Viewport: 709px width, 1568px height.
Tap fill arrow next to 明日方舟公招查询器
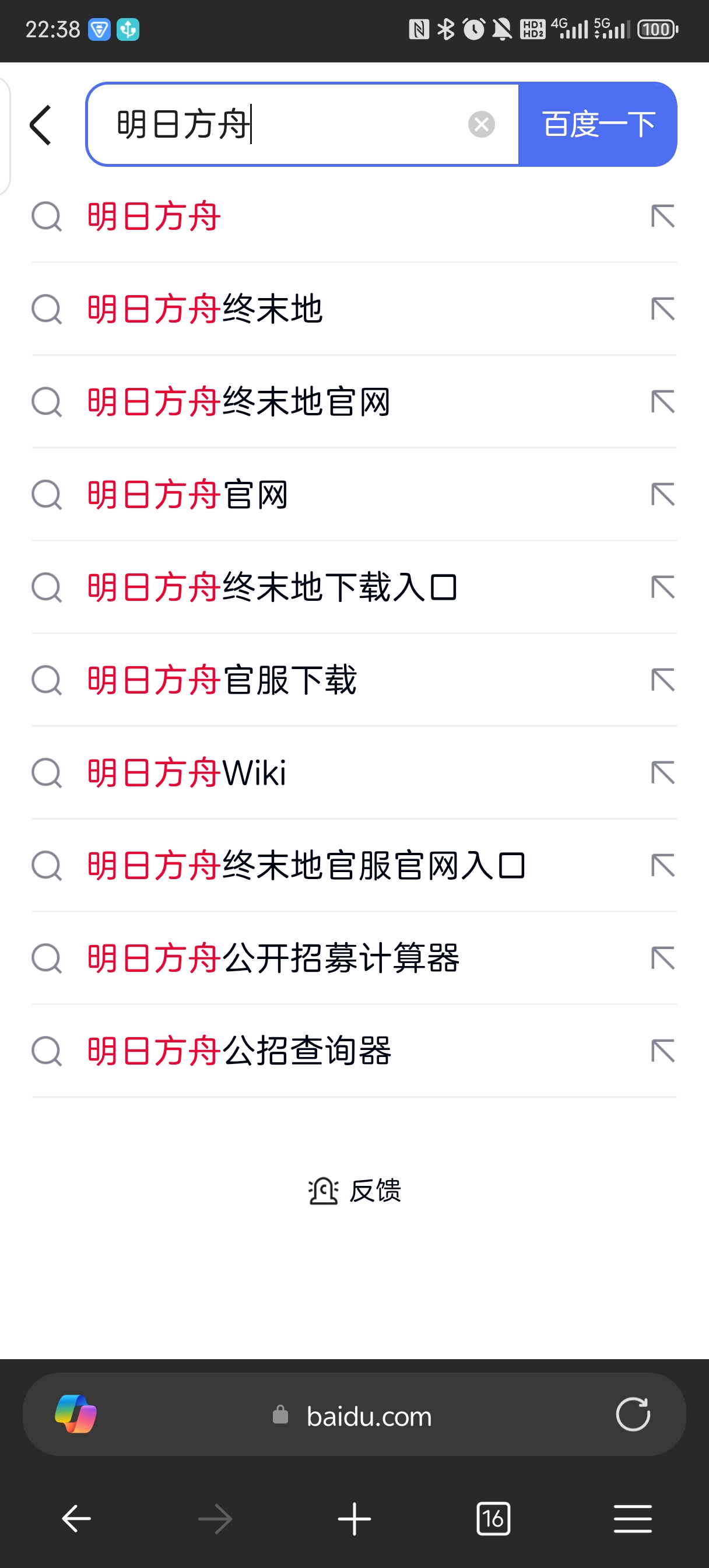click(x=662, y=1051)
